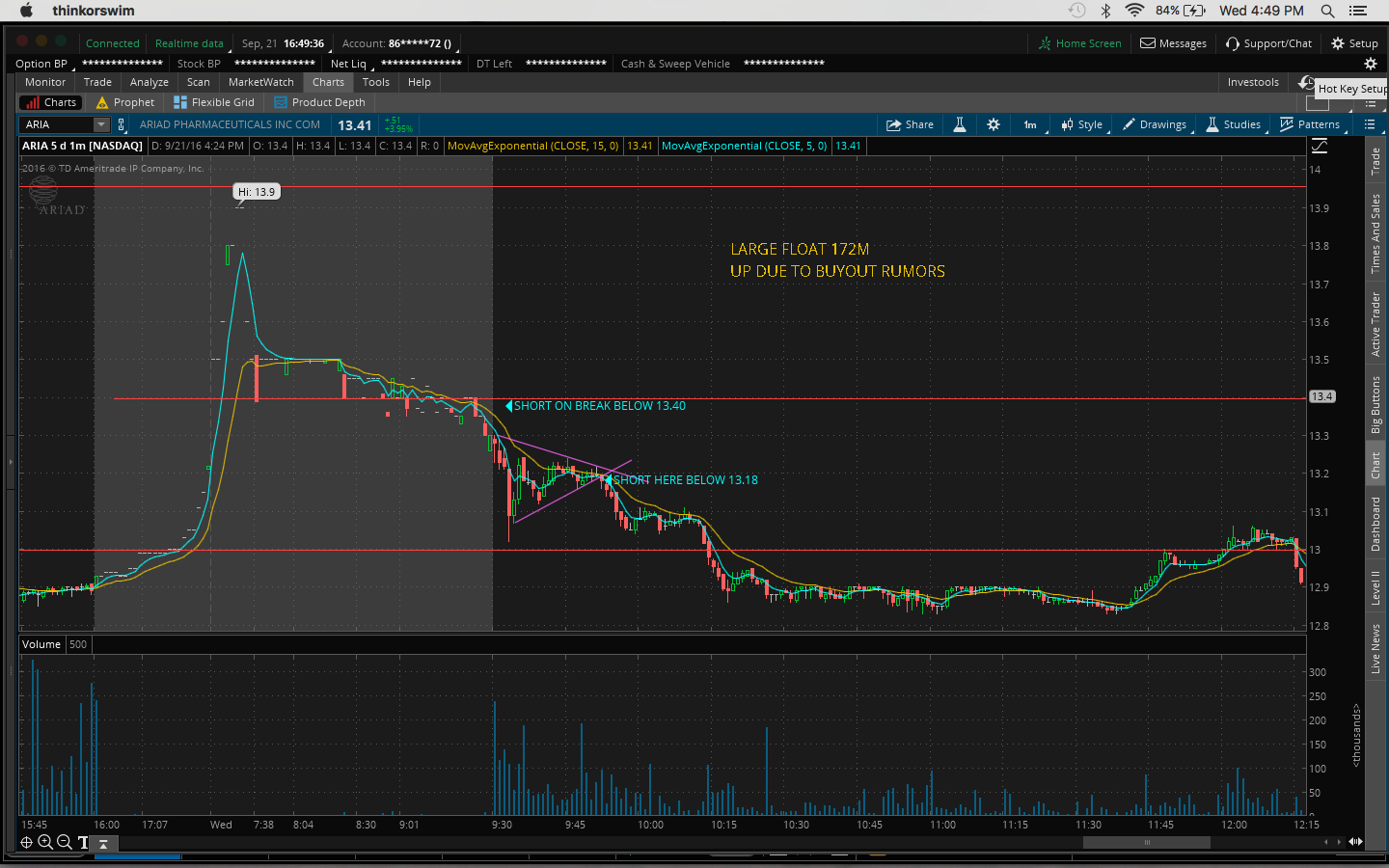Viewport: 1389px width, 868px height.
Task: Open the Tools tab
Action: [376, 82]
